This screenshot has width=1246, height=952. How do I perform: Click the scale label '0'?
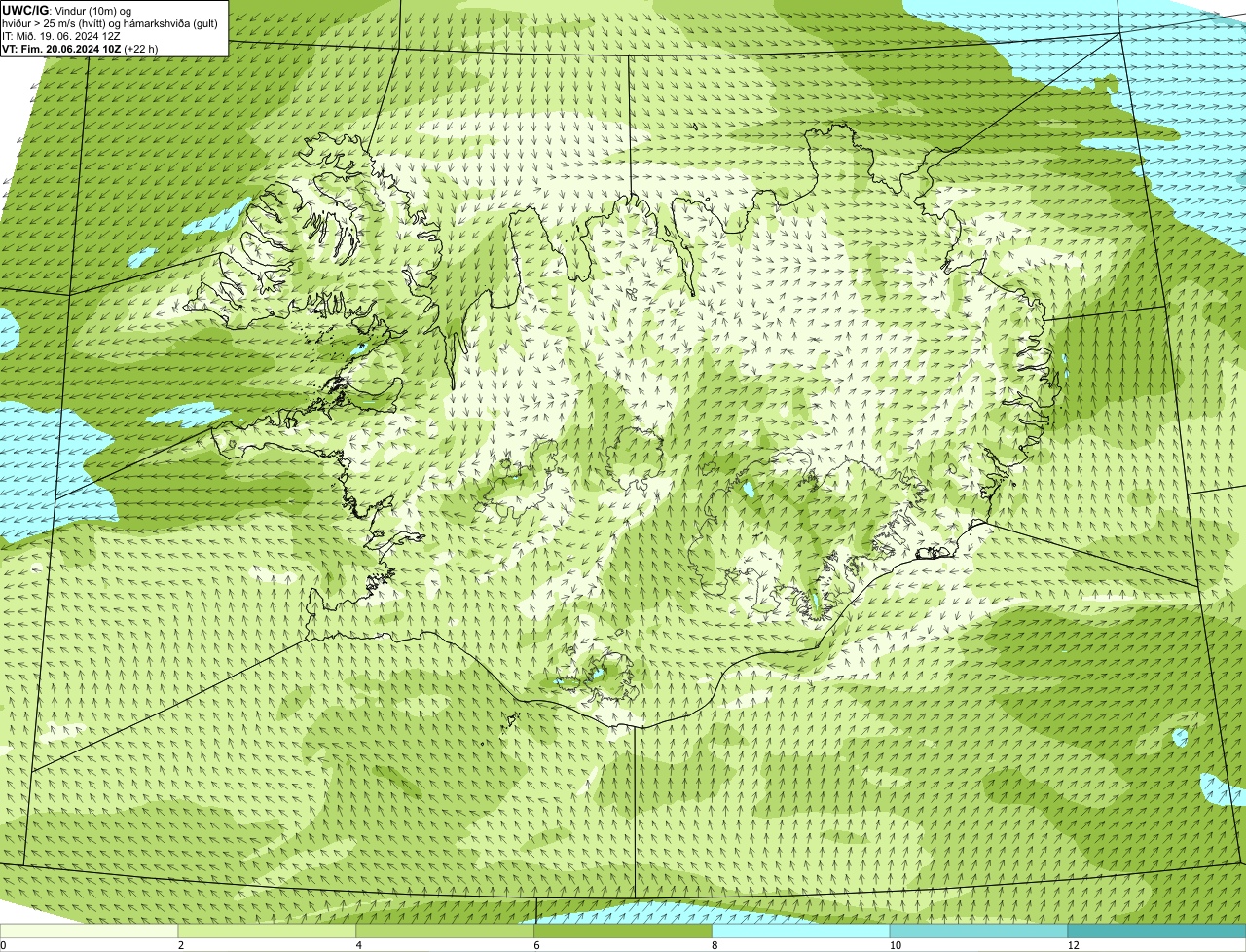coord(4,945)
